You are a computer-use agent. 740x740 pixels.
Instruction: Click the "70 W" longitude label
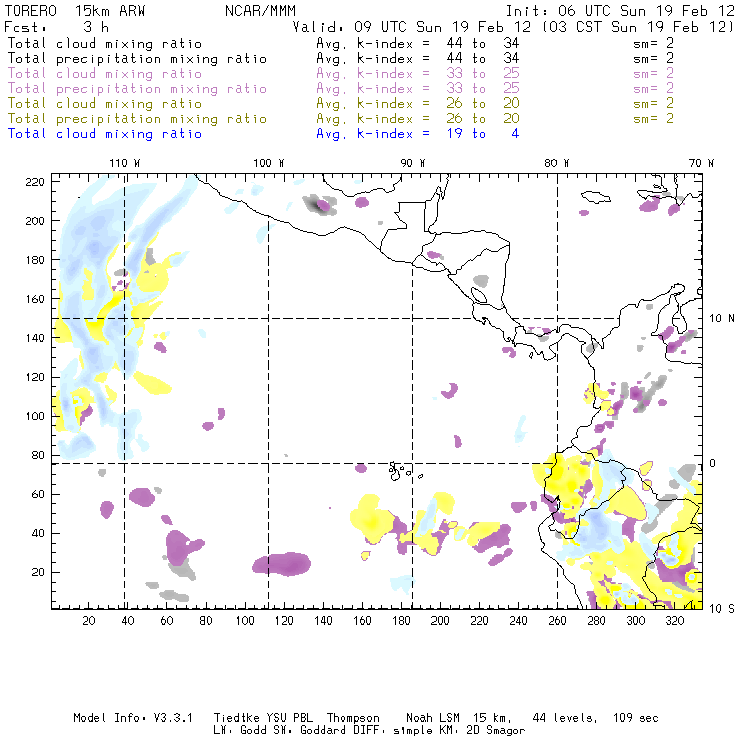pos(701,163)
